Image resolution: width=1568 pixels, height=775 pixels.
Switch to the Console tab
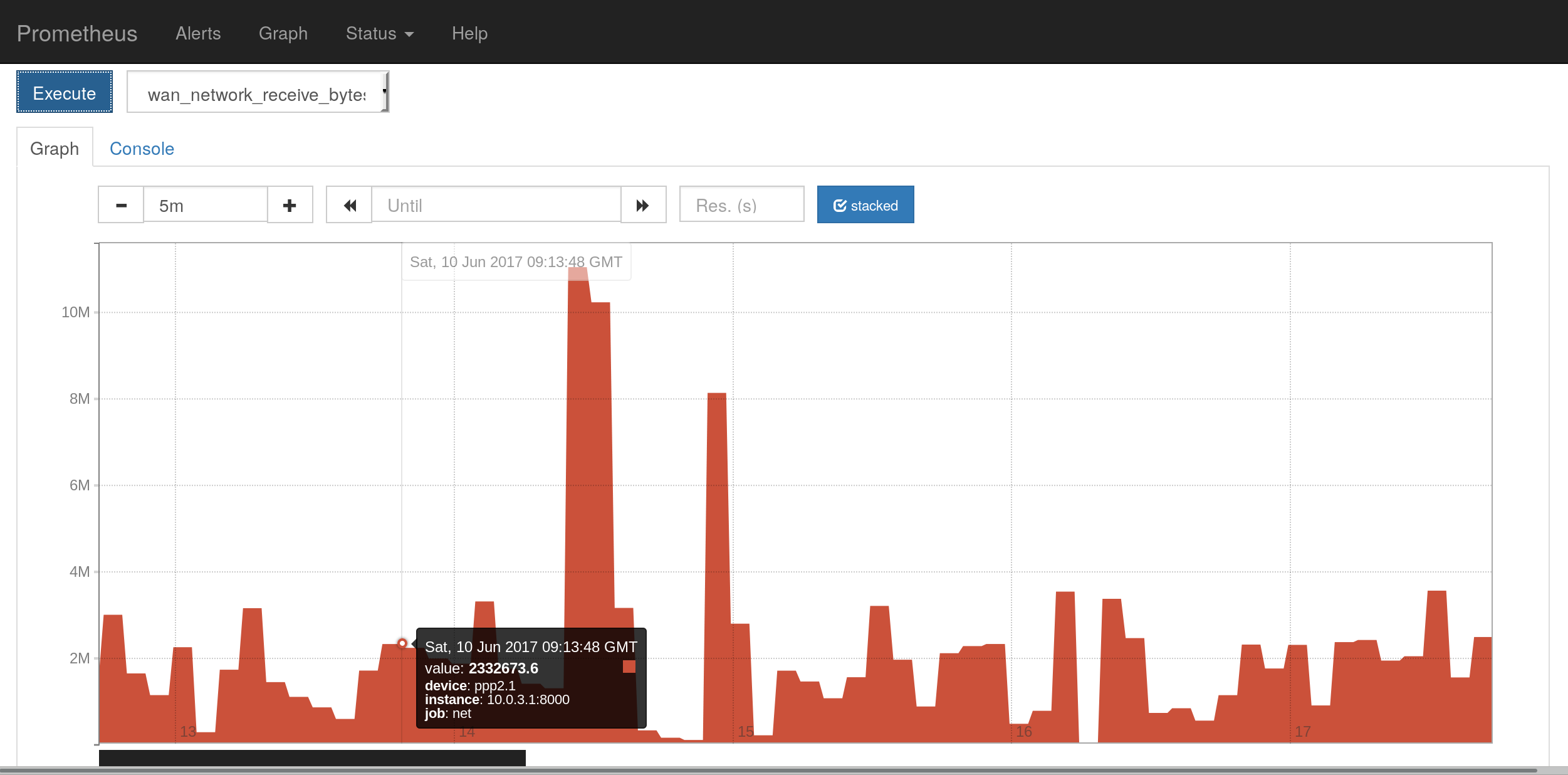point(142,149)
